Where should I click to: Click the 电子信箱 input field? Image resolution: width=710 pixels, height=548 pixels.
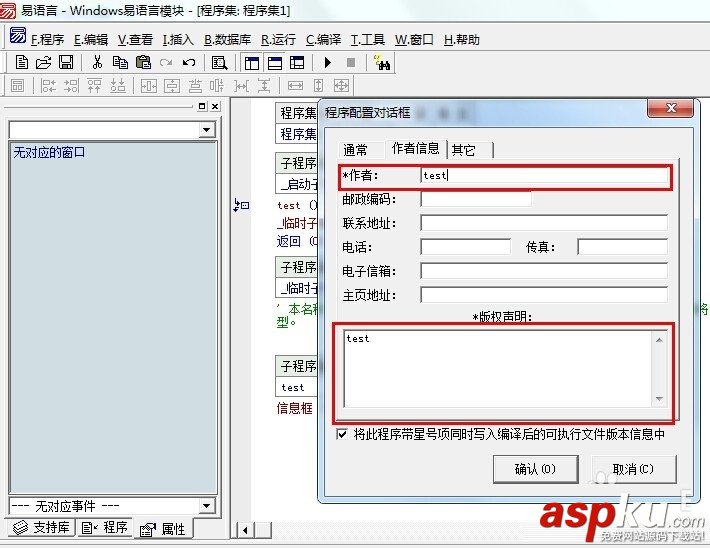(x=544, y=271)
